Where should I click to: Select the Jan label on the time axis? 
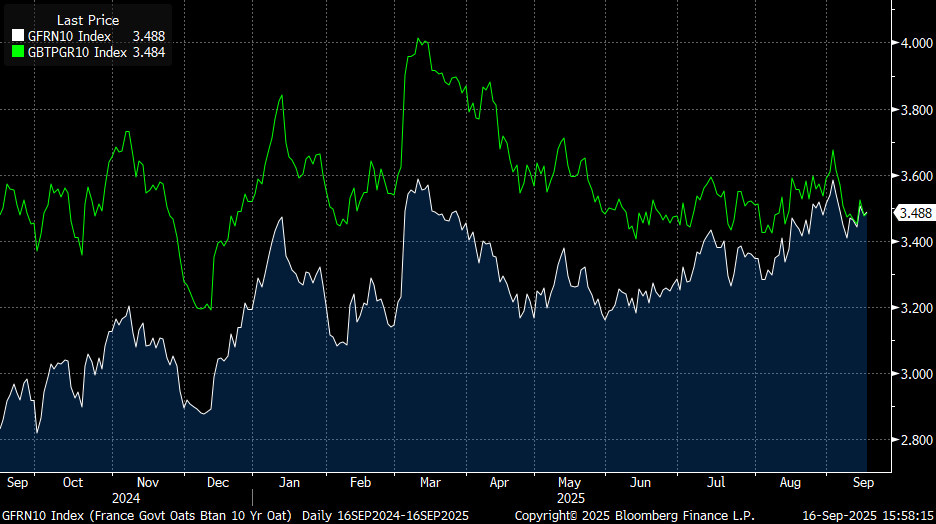[290, 482]
